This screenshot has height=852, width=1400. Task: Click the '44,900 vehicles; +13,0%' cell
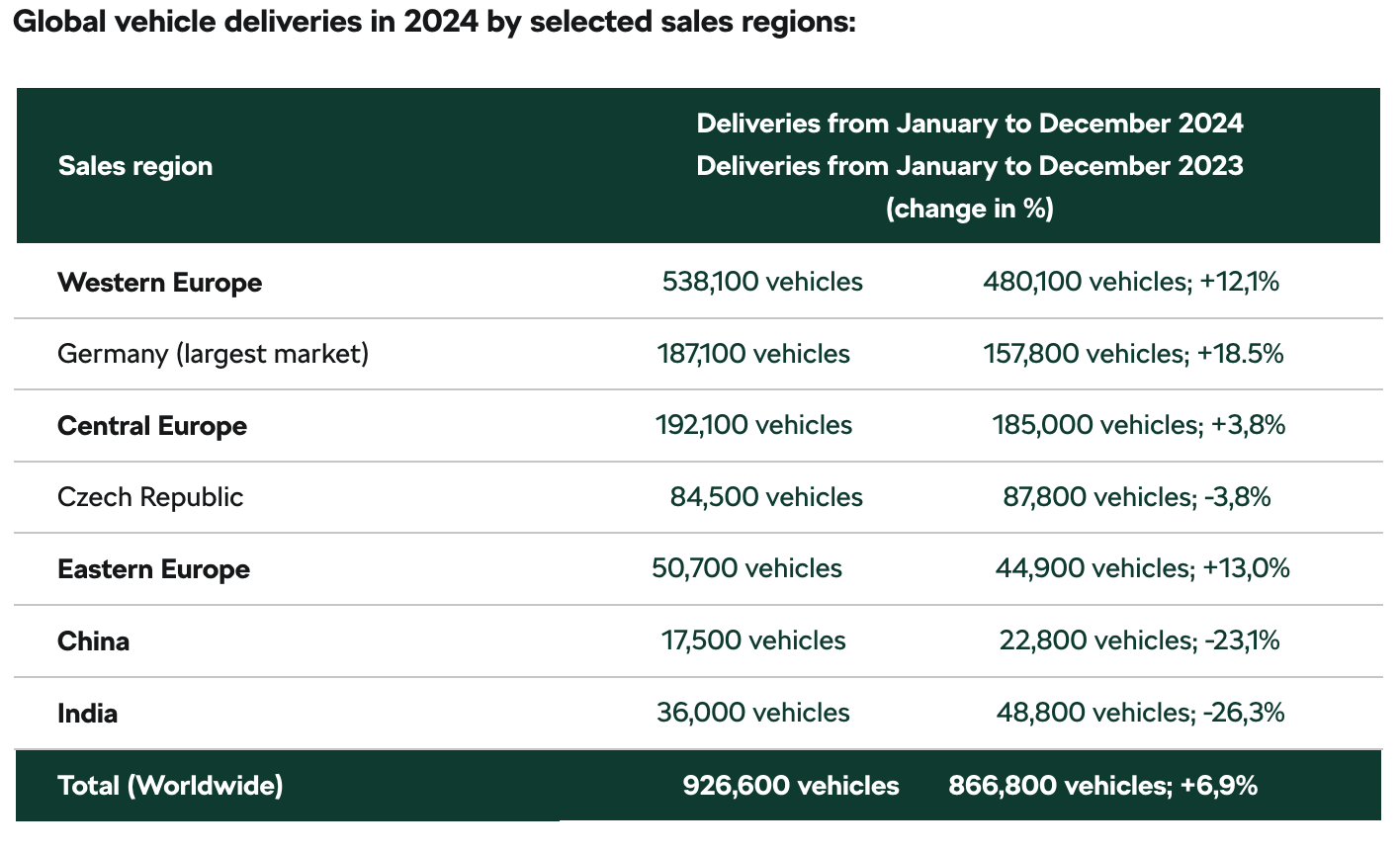[x=1142, y=568]
